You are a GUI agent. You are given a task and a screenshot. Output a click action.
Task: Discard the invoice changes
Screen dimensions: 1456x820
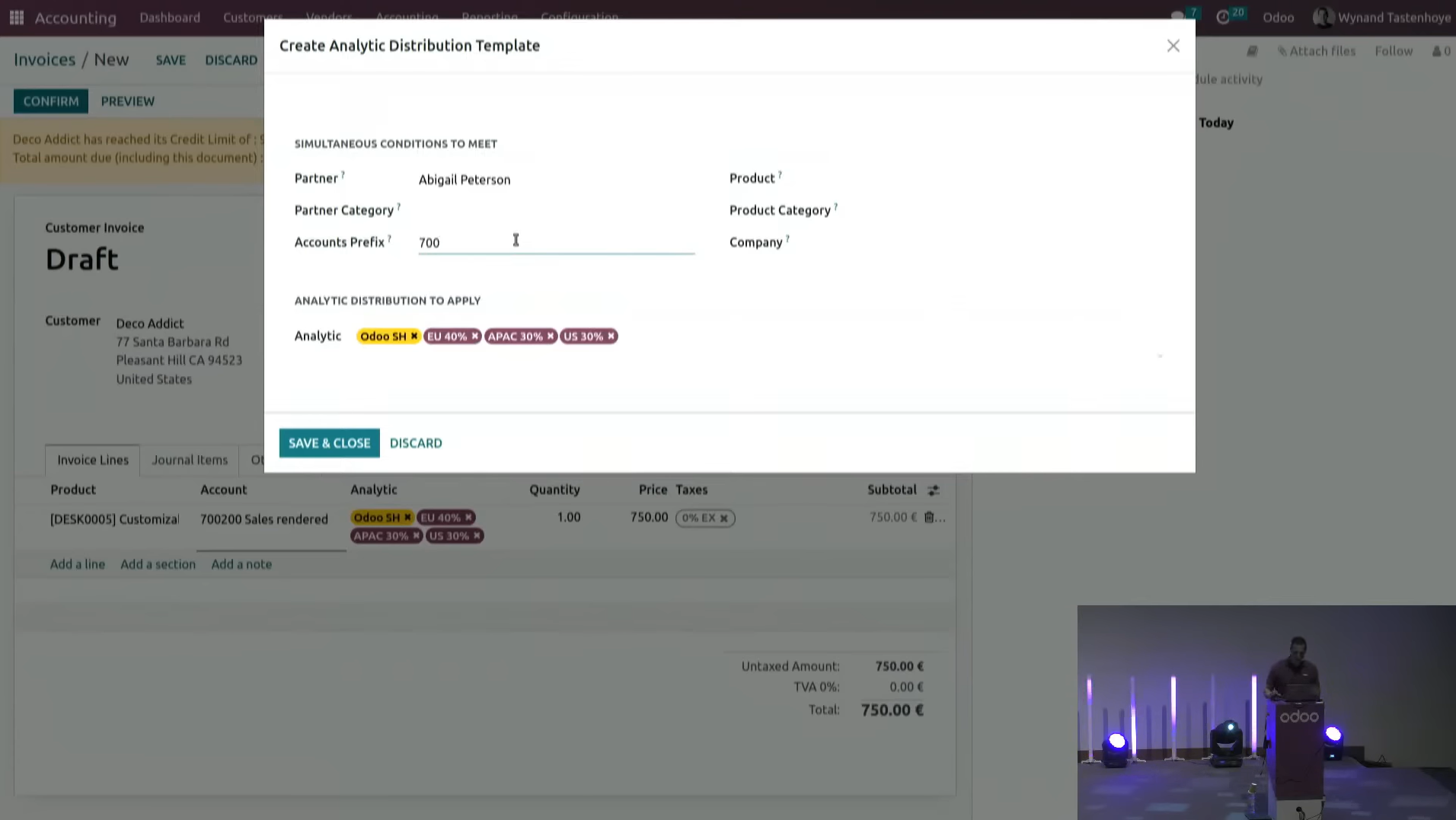(231, 60)
